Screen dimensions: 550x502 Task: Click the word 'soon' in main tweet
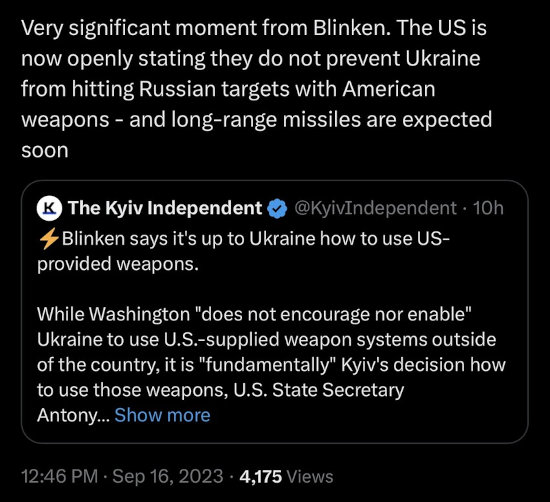tap(45, 150)
